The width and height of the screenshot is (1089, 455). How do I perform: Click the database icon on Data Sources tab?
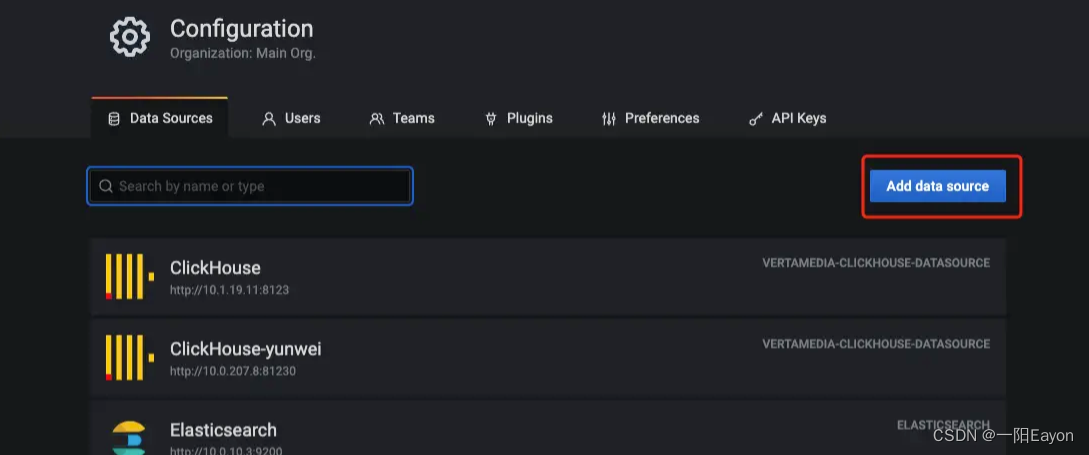[x=114, y=119]
